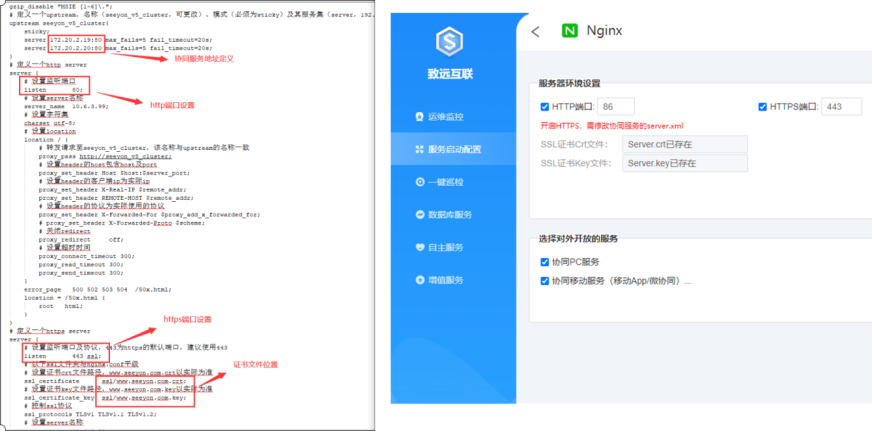
Task: Open the 一键巡检 menu item
Action: coord(453,182)
